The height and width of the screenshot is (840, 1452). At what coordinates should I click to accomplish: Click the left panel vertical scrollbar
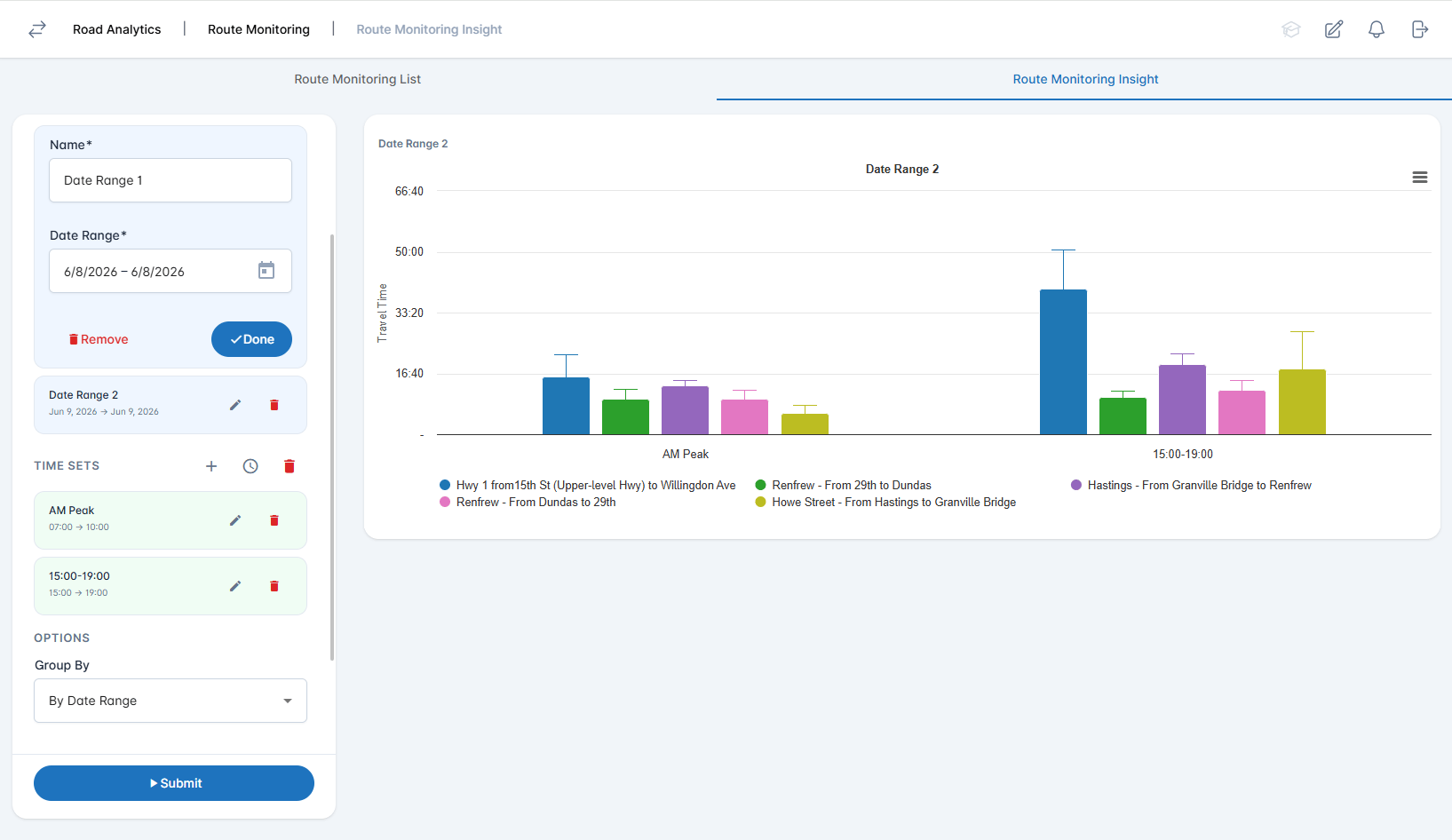[x=332, y=448]
